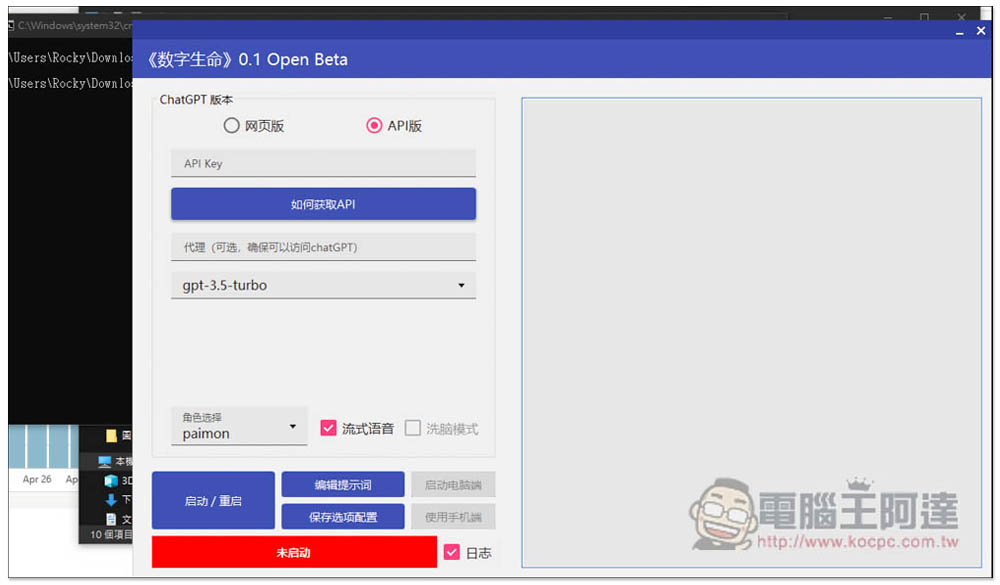1000x585 pixels.
Task: Click inside the large log output area
Action: [x=751, y=332]
